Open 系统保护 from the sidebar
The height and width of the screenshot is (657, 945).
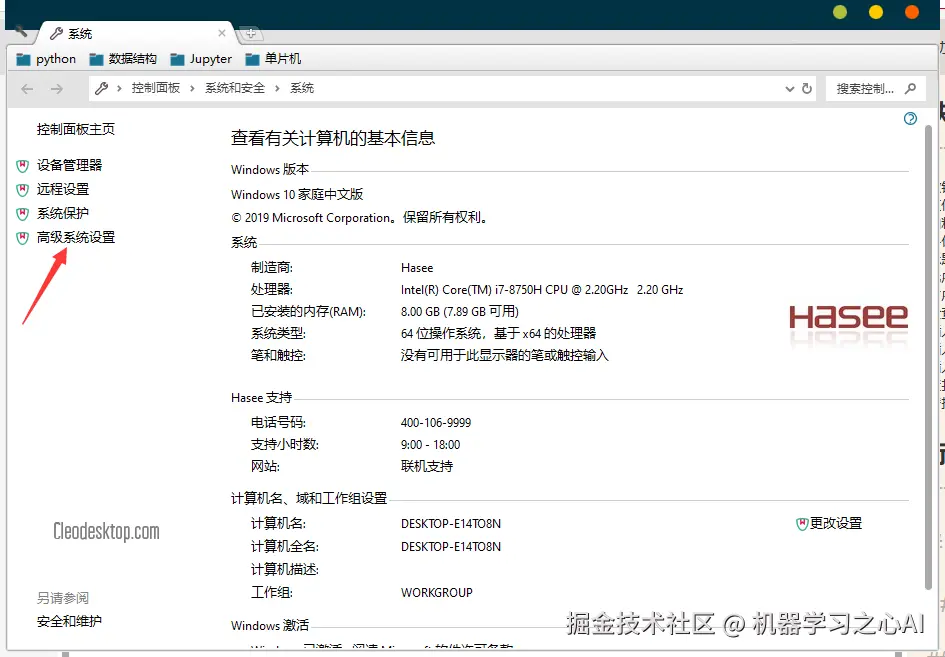click(x=63, y=213)
